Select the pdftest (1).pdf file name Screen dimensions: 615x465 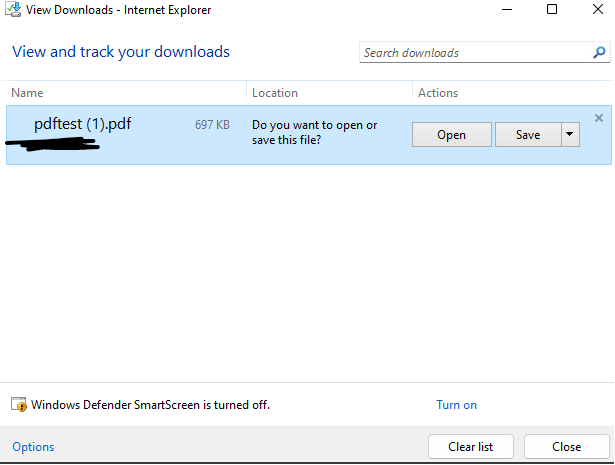[82, 124]
